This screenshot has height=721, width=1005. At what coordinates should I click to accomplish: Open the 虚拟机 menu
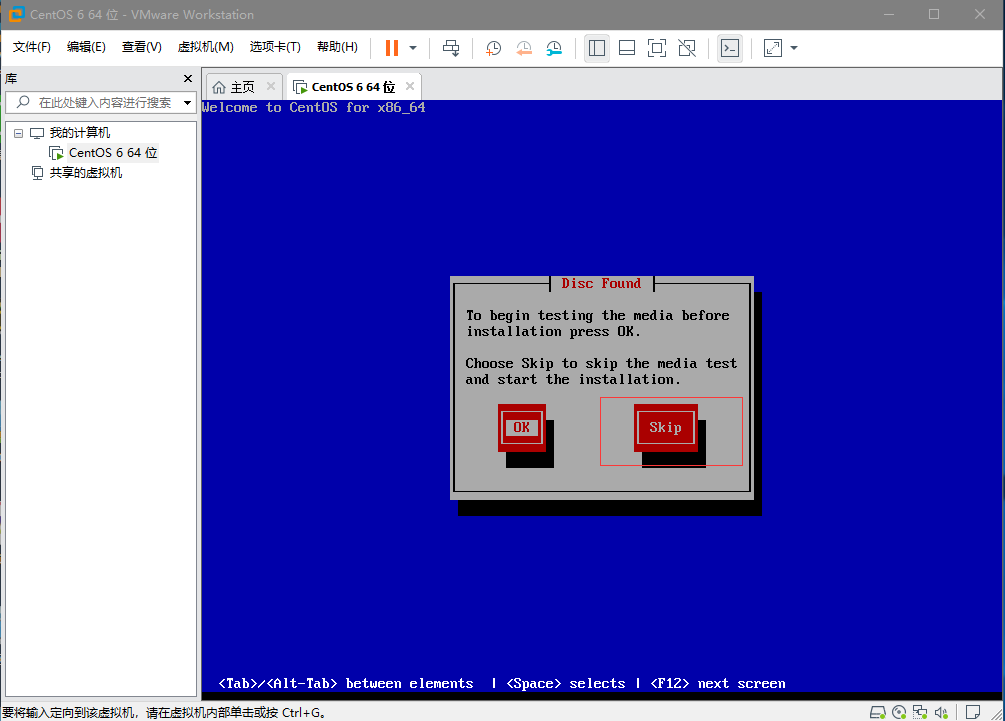(206, 46)
